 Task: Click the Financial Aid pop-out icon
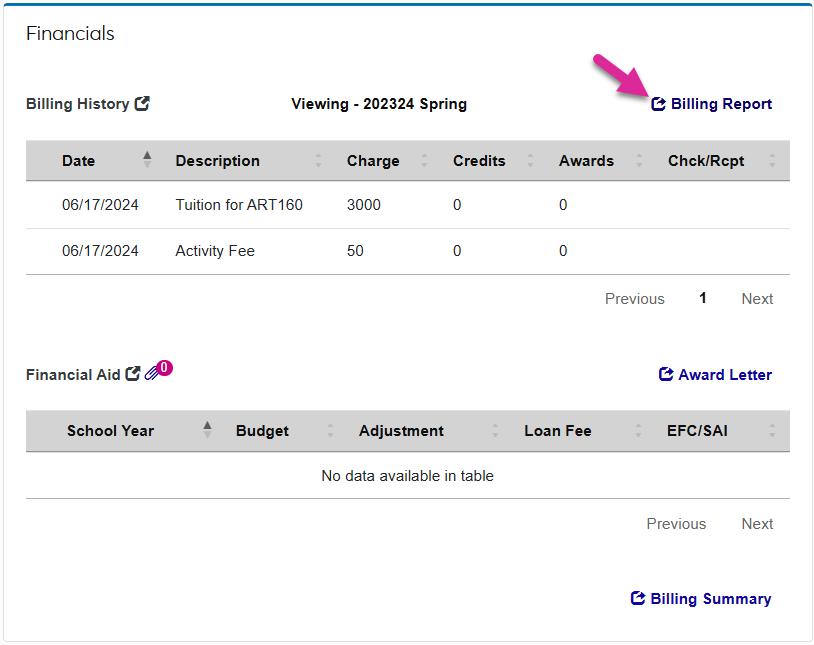133,374
